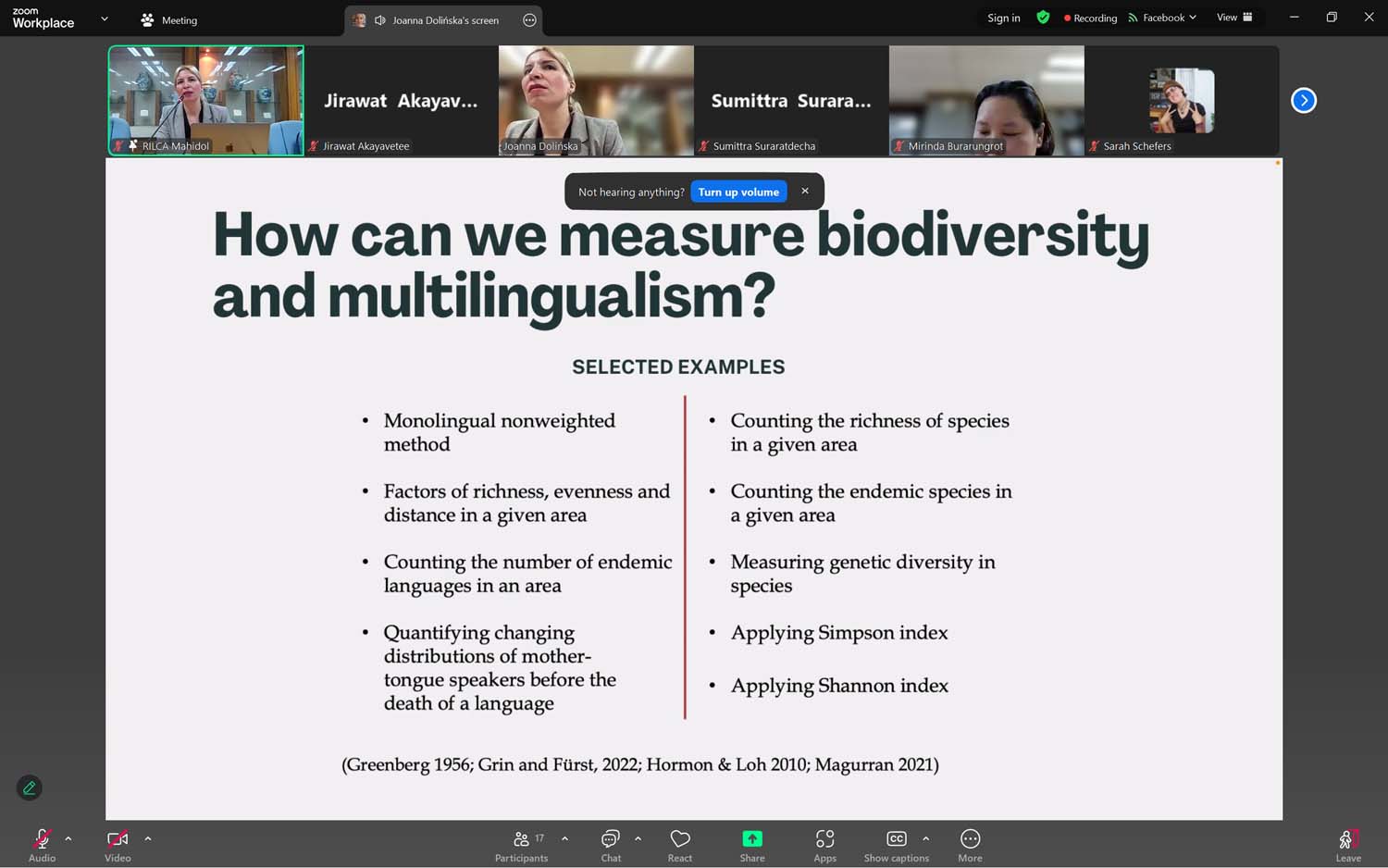Toggle Show captions

(896, 845)
